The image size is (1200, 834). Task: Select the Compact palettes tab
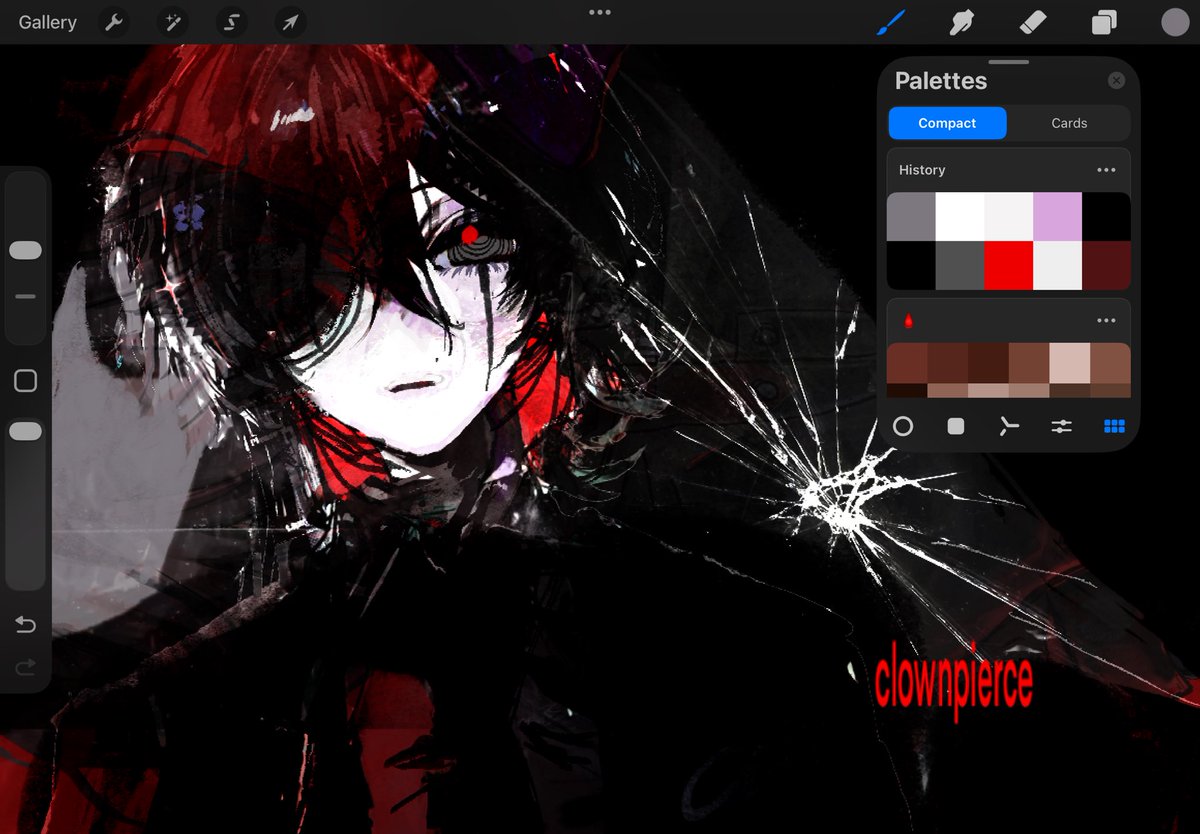947,123
